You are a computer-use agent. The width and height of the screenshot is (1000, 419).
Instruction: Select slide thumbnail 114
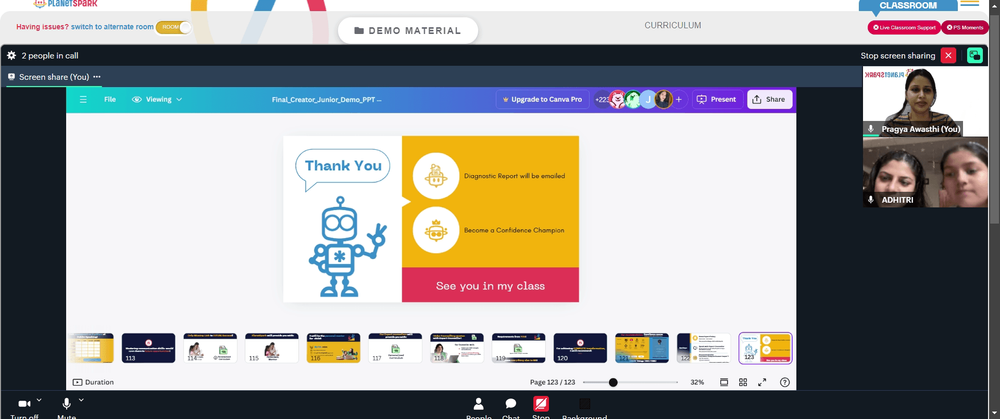click(x=210, y=348)
